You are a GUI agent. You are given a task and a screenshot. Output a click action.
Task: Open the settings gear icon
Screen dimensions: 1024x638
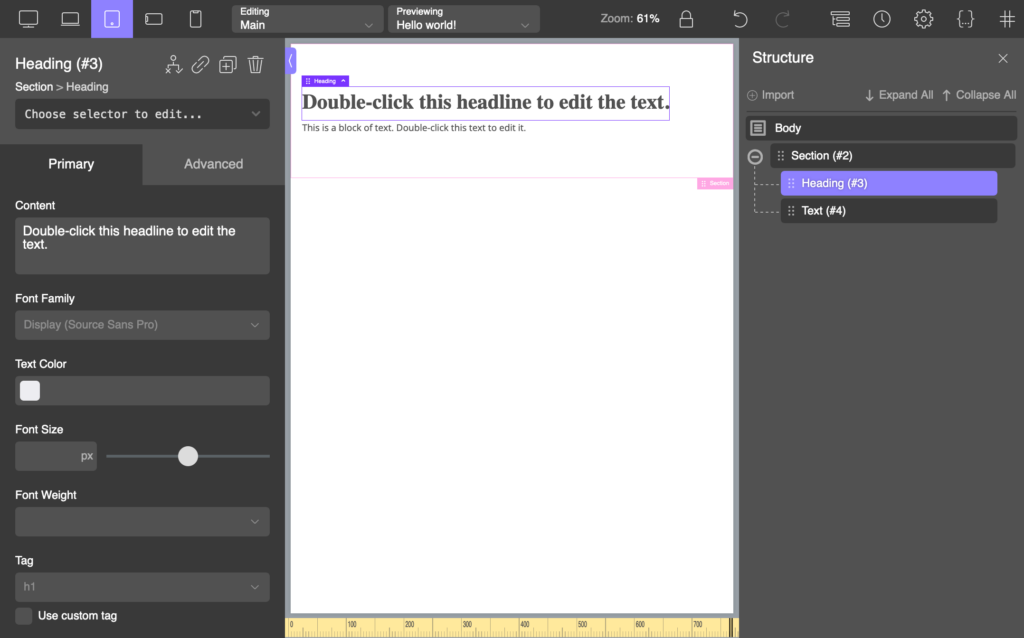point(923,19)
